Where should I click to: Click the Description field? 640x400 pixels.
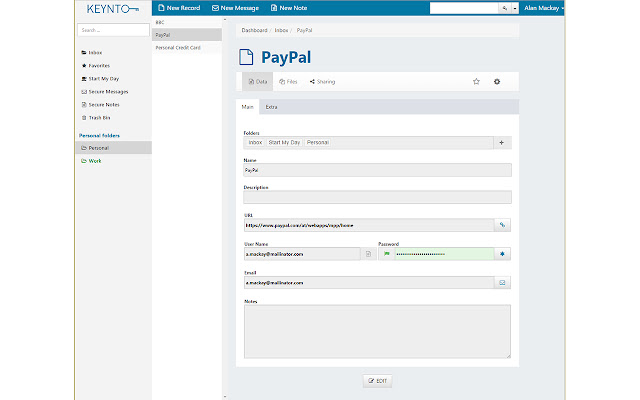(377, 197)
